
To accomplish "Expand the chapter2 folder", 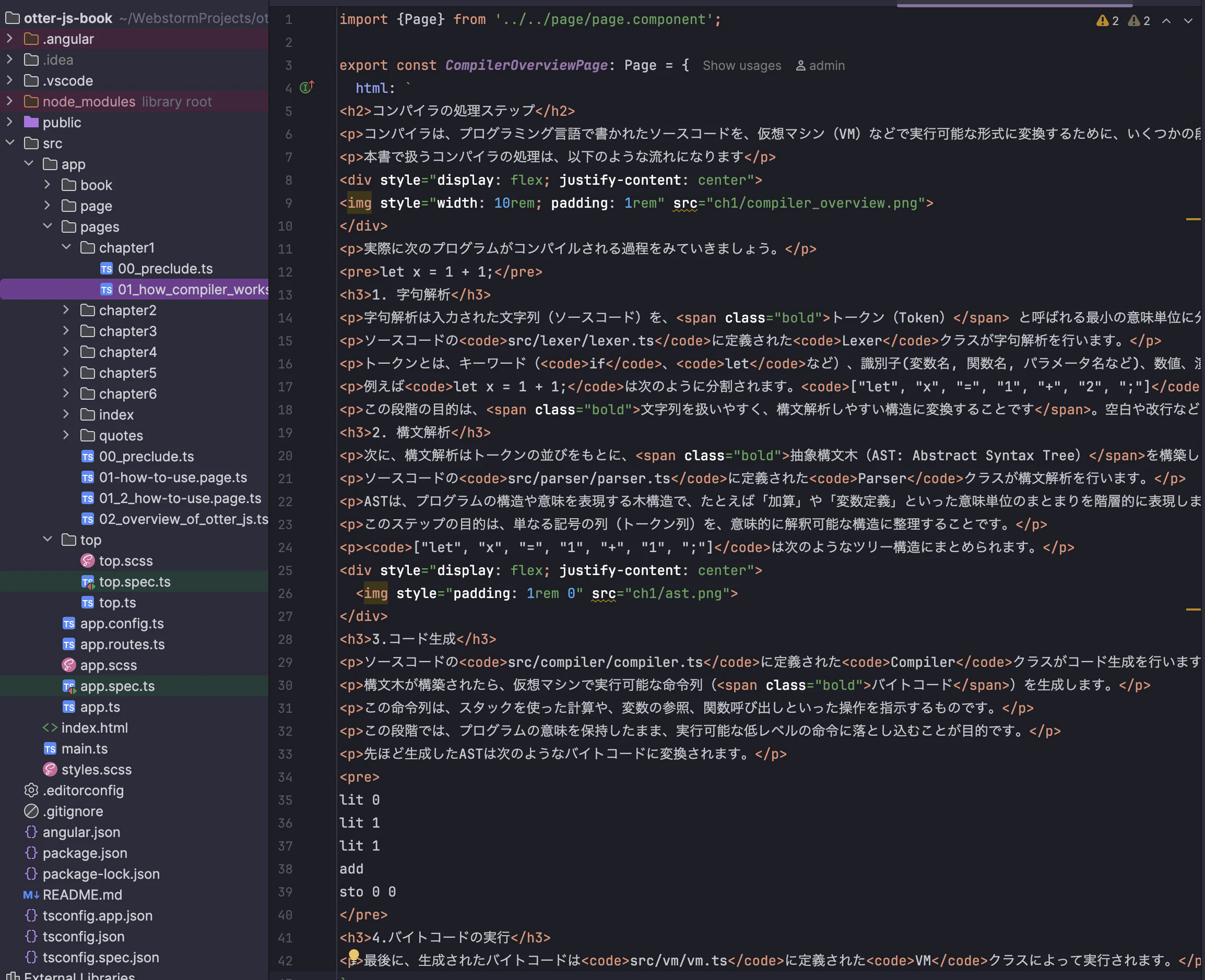I will (66, 310).
